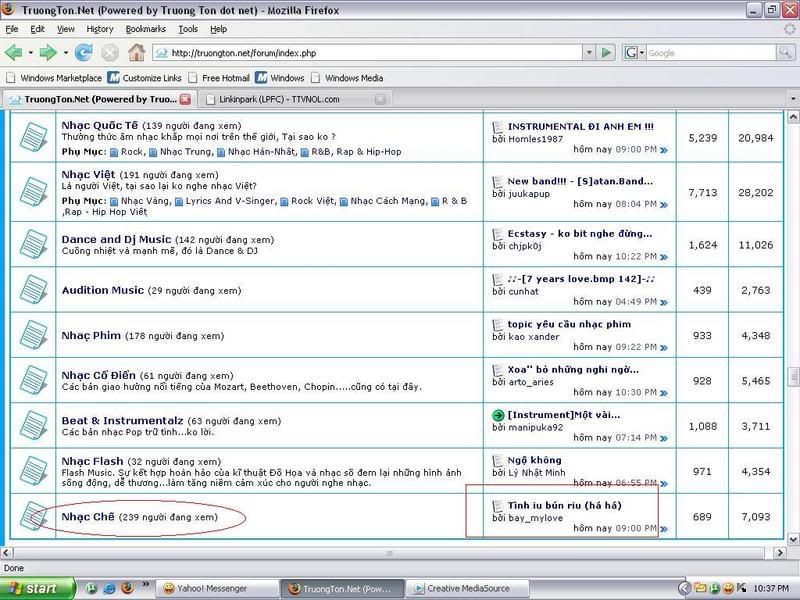Viewport: 800px width, 600px height.
Task: Go to last post arrow in Audition Music row
Action: pyautogui.click(x=664, y=303)
